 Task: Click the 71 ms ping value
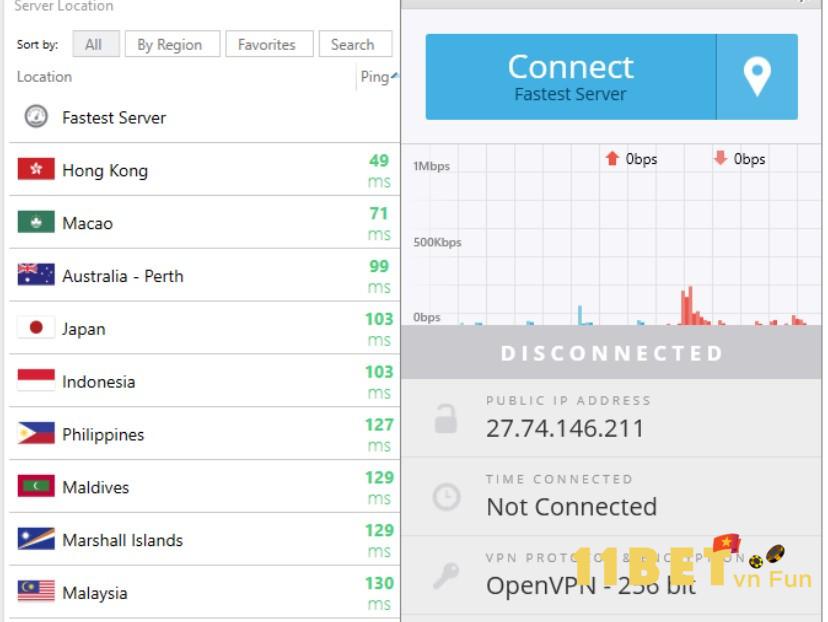(379, 223)
